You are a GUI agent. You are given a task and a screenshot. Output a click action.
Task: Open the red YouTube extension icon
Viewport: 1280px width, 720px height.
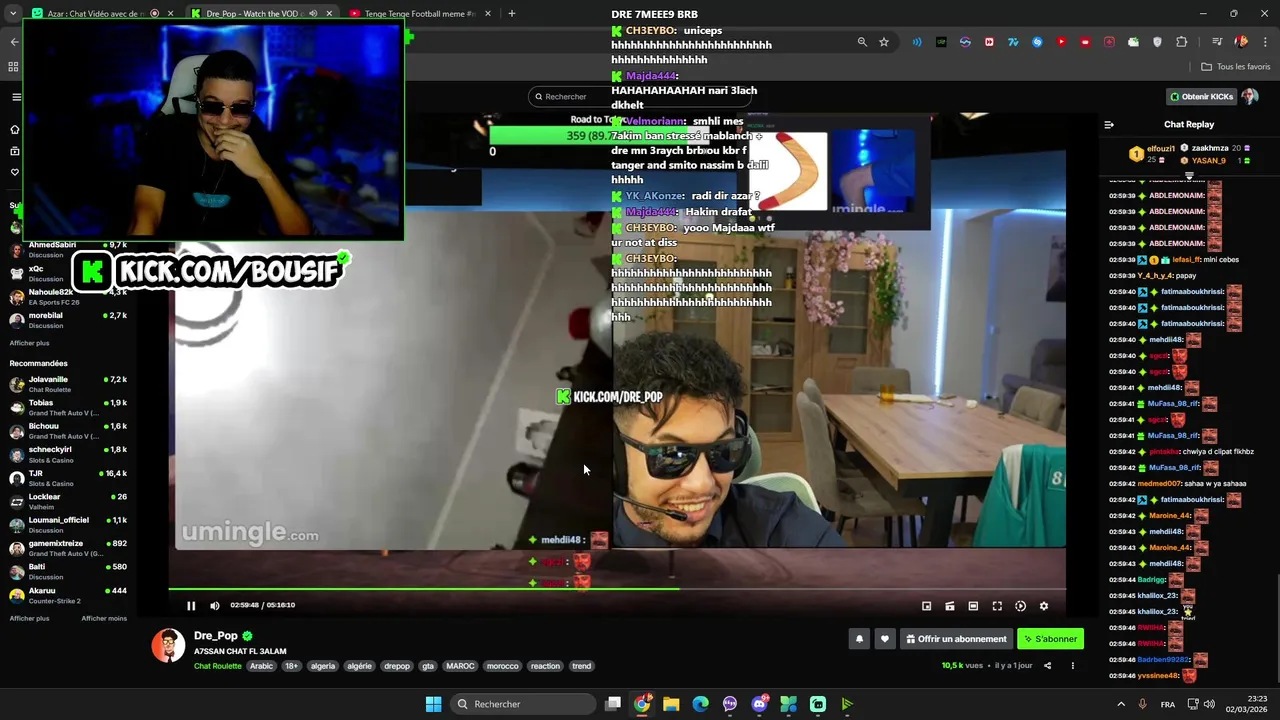(x=1061, y=42)
